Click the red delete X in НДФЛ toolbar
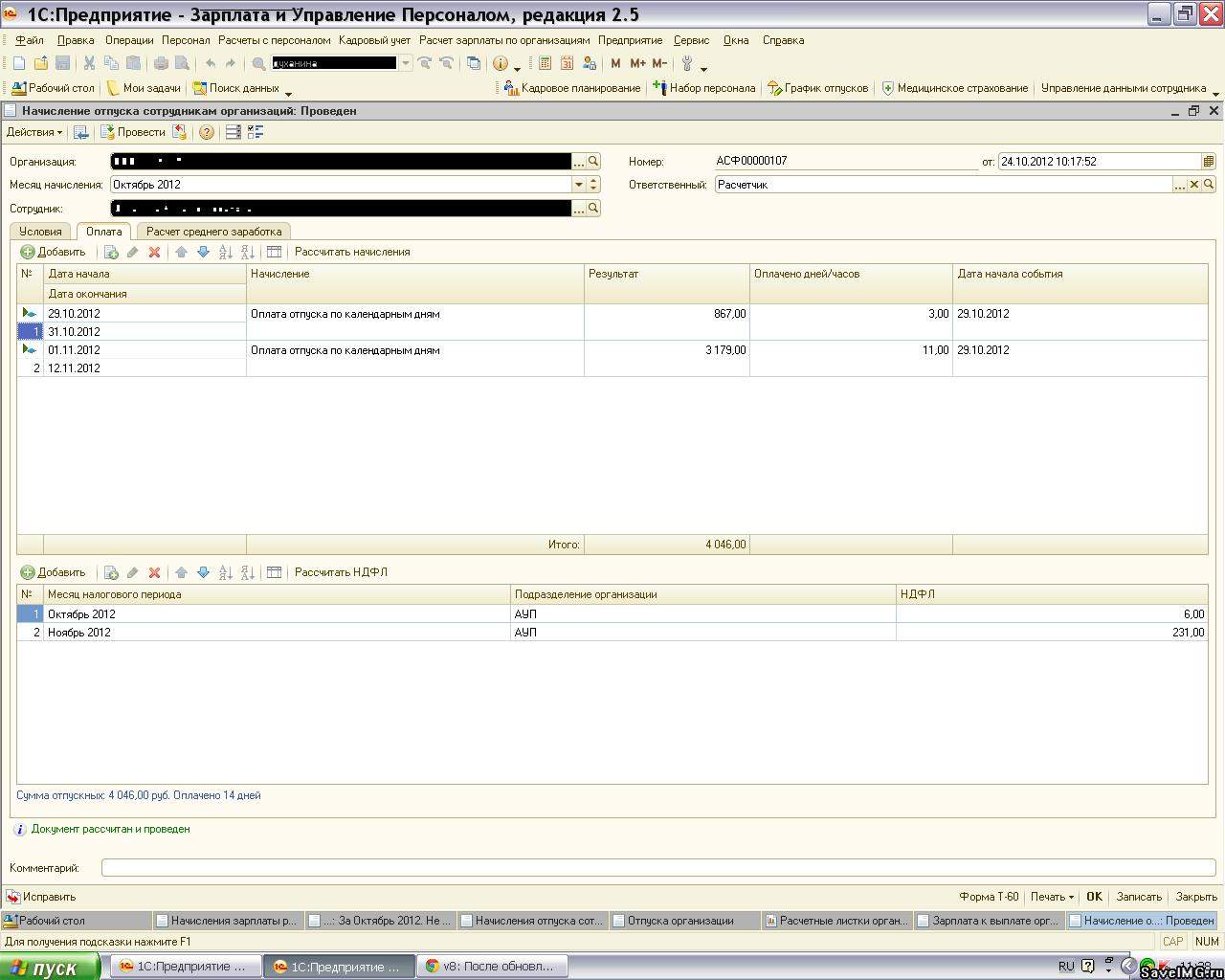1225x980 pixels. (x=154, y=572)
